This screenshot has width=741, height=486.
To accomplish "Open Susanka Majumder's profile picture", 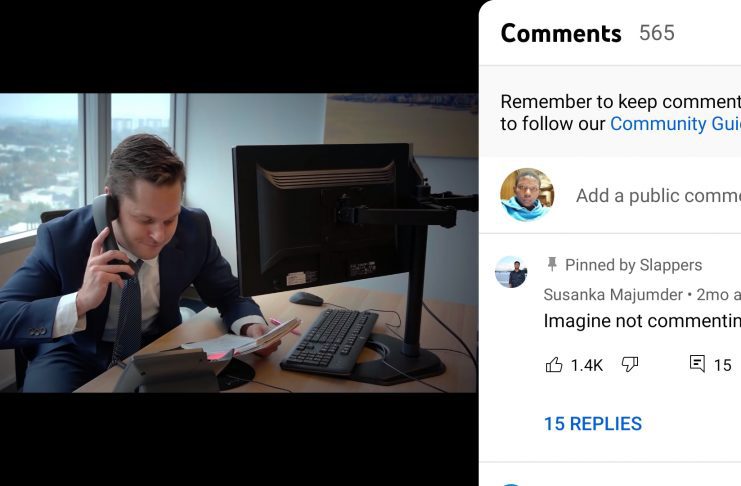I will (511, 272).
